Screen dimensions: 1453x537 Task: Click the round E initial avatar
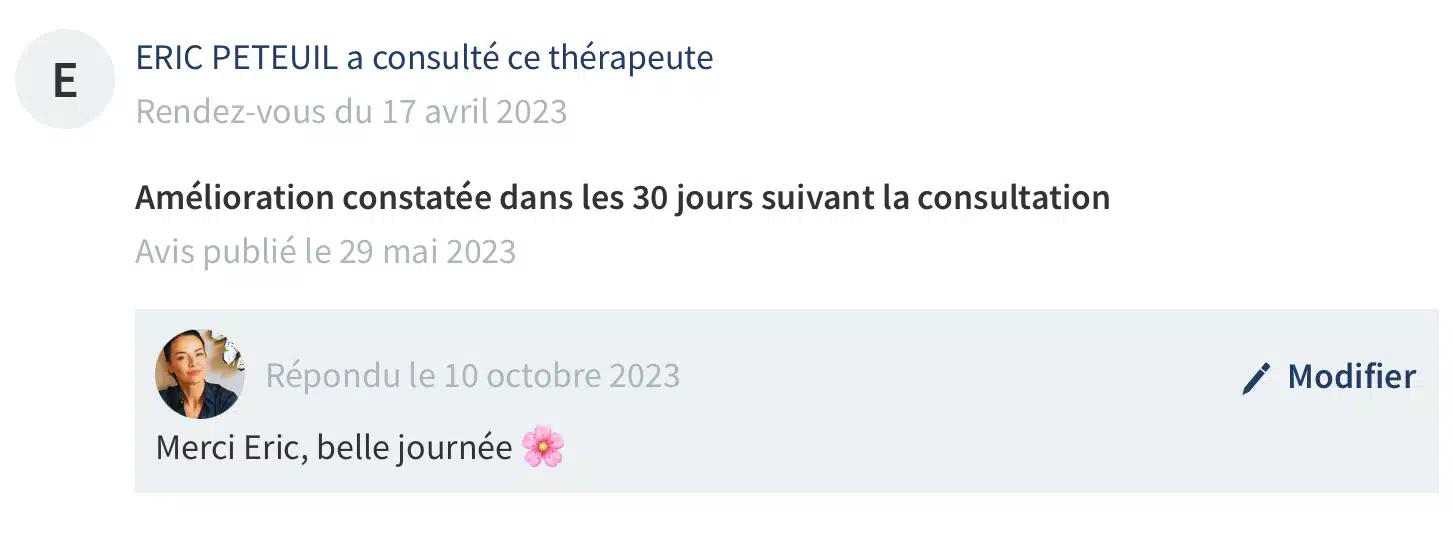pos(65,79)
